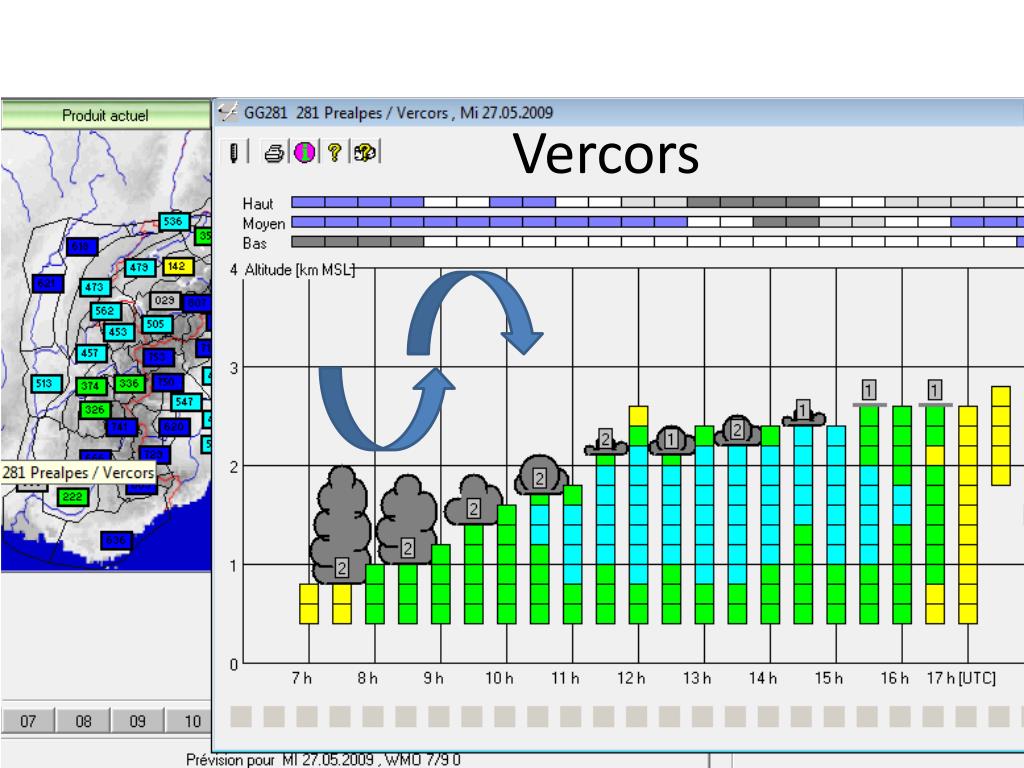Open the magenta info icon
The image size is (1024, 768).
point(304,153)
